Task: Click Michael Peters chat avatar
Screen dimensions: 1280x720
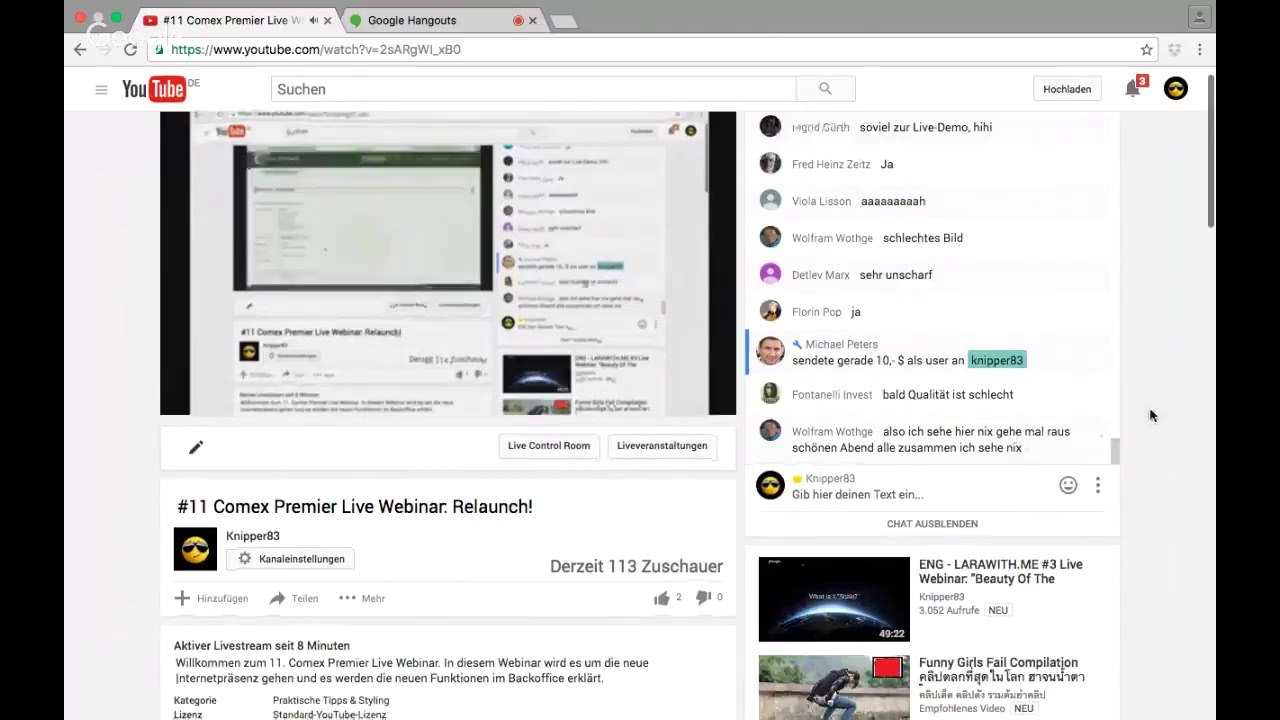Action: pos(770,351)
